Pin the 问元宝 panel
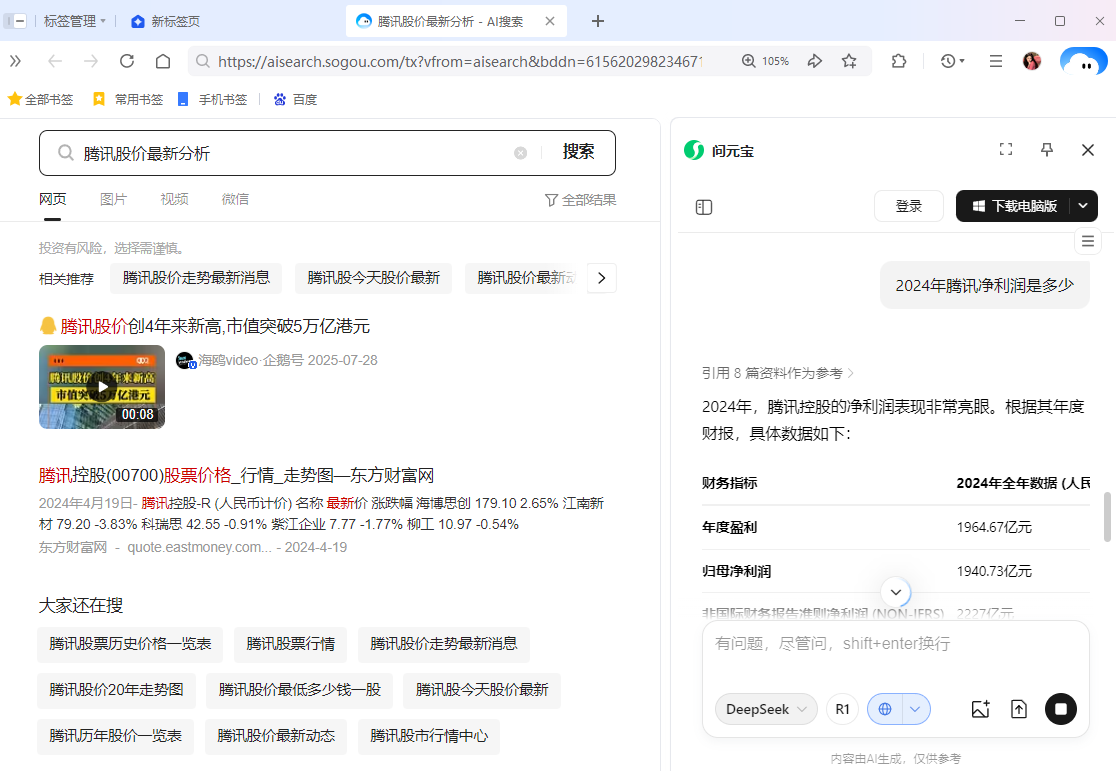The image size is (1116, 771). pos(1046,149)
